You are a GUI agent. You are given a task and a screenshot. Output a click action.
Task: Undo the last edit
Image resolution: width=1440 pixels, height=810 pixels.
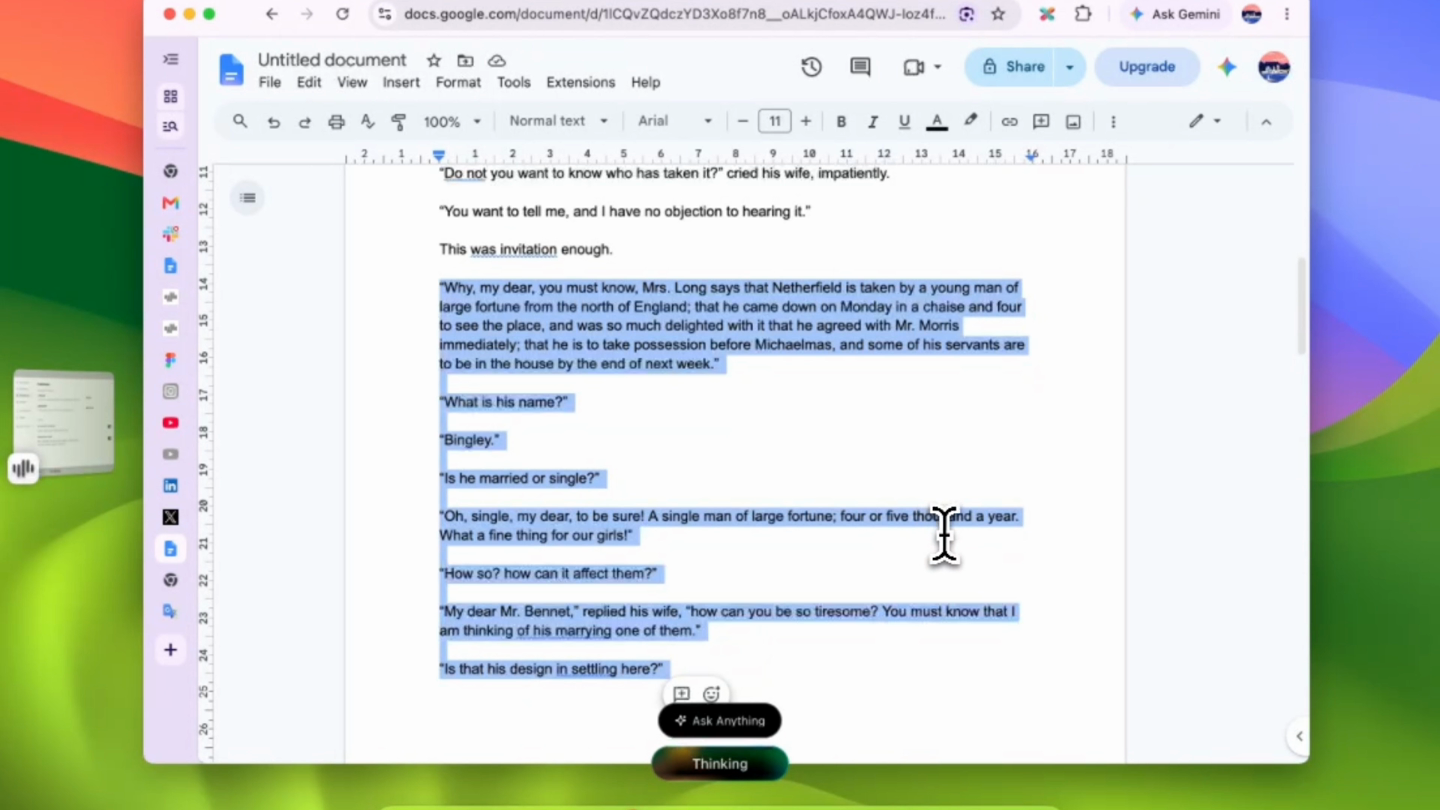click(x=273, y=122)
